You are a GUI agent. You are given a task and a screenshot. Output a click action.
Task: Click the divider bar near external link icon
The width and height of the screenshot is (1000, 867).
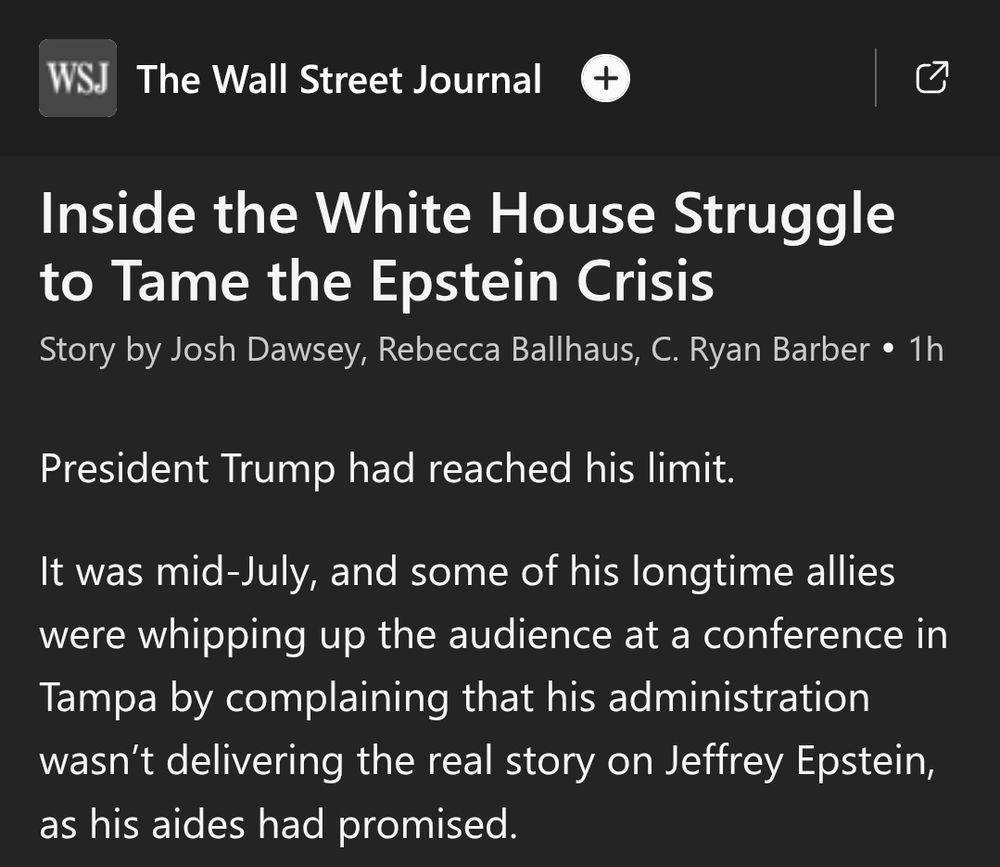click(x=874, y=76)
